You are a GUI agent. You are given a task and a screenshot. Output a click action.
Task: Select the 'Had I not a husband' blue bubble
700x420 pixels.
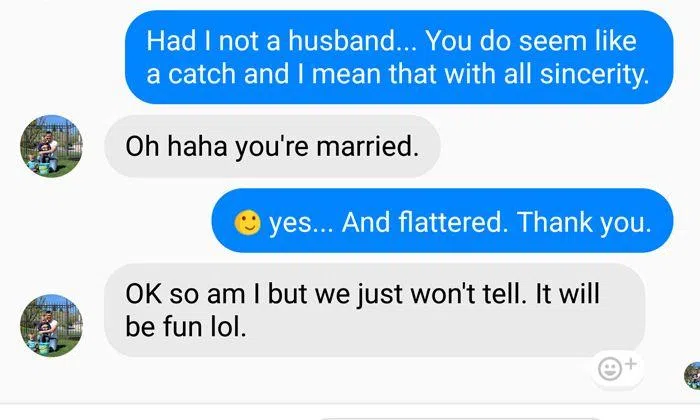point(399,57)
